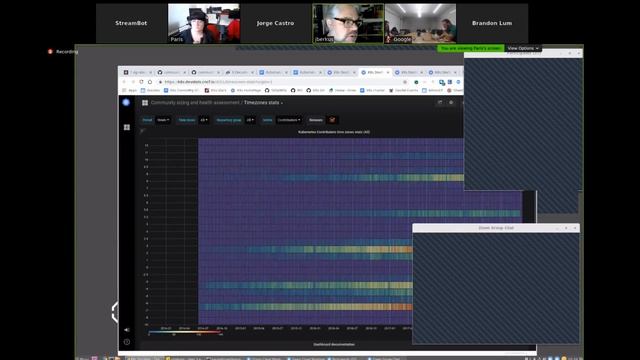Click 'Community sizing and health assessment' breadcrumb
This screenshot has width=640, height=360.
pyautogui.click(x=195, y=103)
